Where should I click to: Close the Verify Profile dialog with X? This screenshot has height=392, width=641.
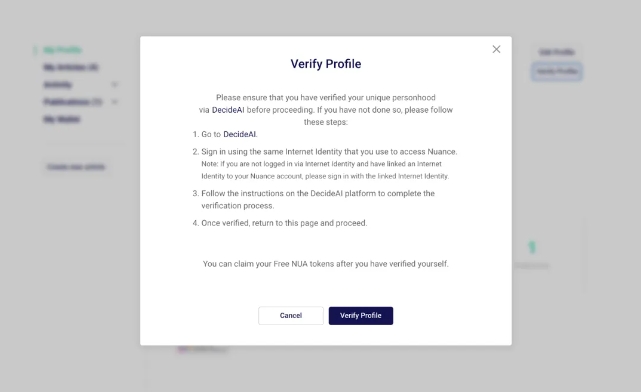pos(496,49)
